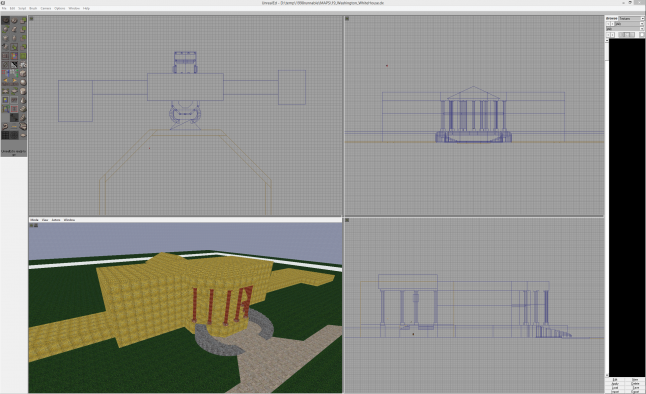646x394 pixels.
Task: Select the multicolored texture icon in toolbox
Action: click(x=14, y=56)
